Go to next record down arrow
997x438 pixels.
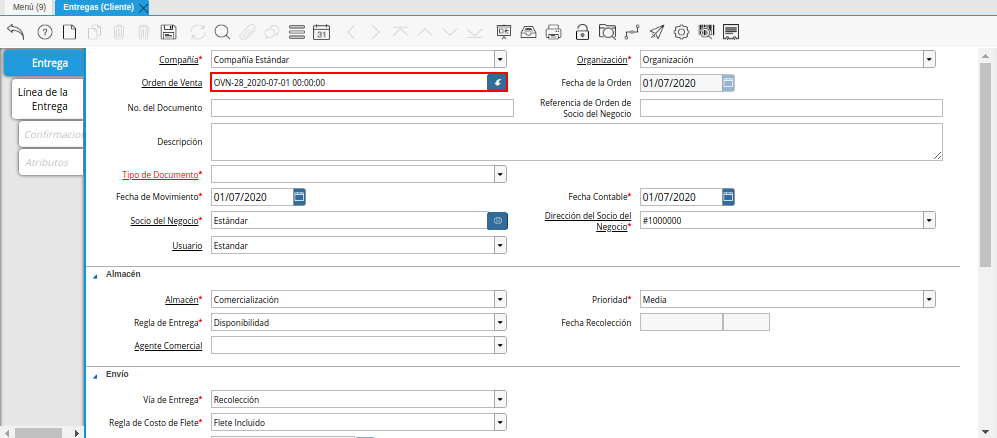tap(450, 32)
